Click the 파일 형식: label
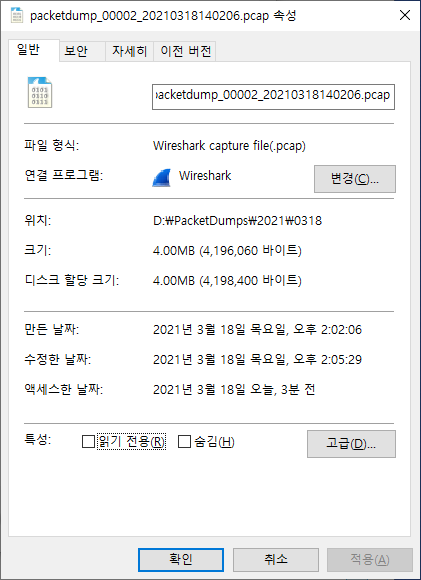Screen dimensions: 421x580 coord(51,145)
